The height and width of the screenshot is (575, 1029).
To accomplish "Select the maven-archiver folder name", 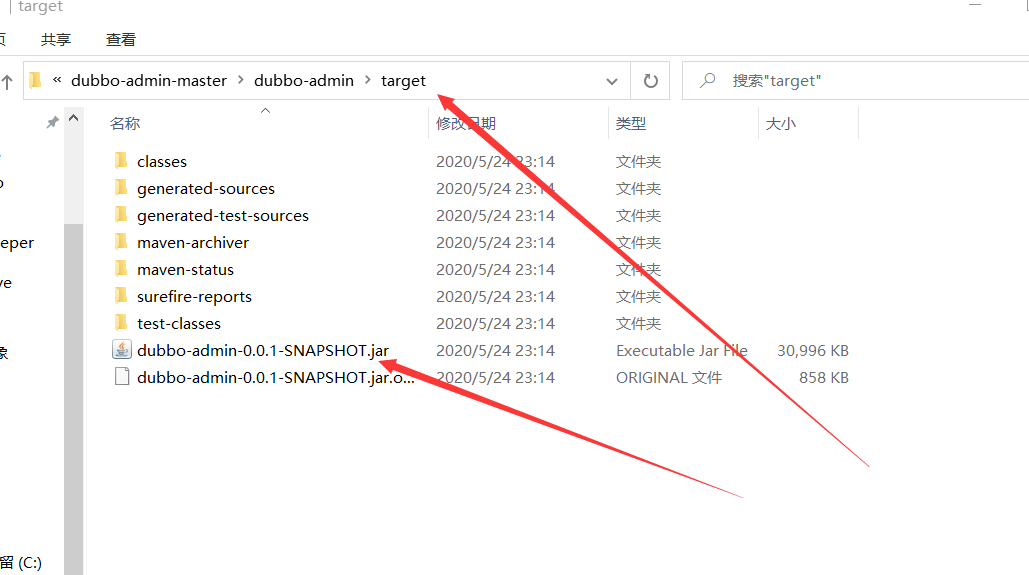I will (x=193, y=242).
